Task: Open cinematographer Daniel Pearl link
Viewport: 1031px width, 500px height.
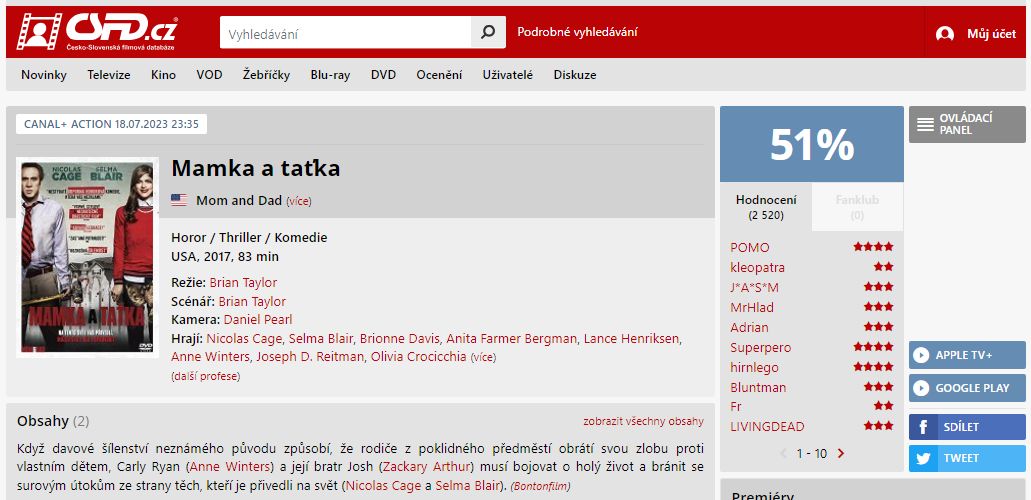Action: point(258,320)
